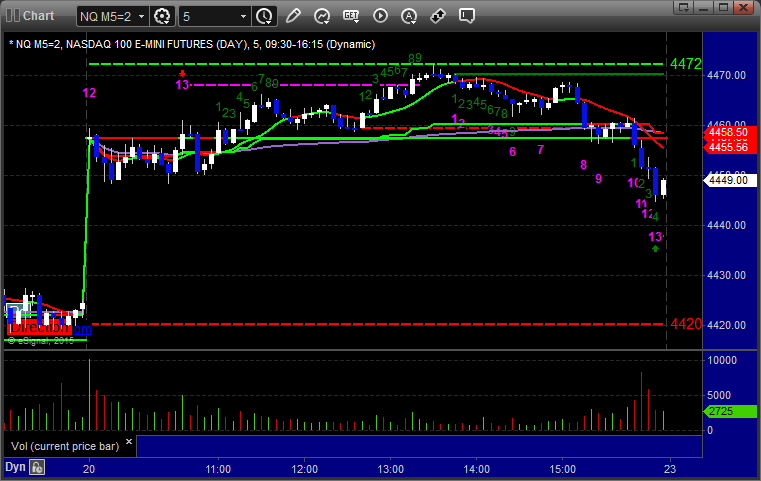Click the Dyn label in bottom corner
Screen dimensions: 761x481
(15, 467)
